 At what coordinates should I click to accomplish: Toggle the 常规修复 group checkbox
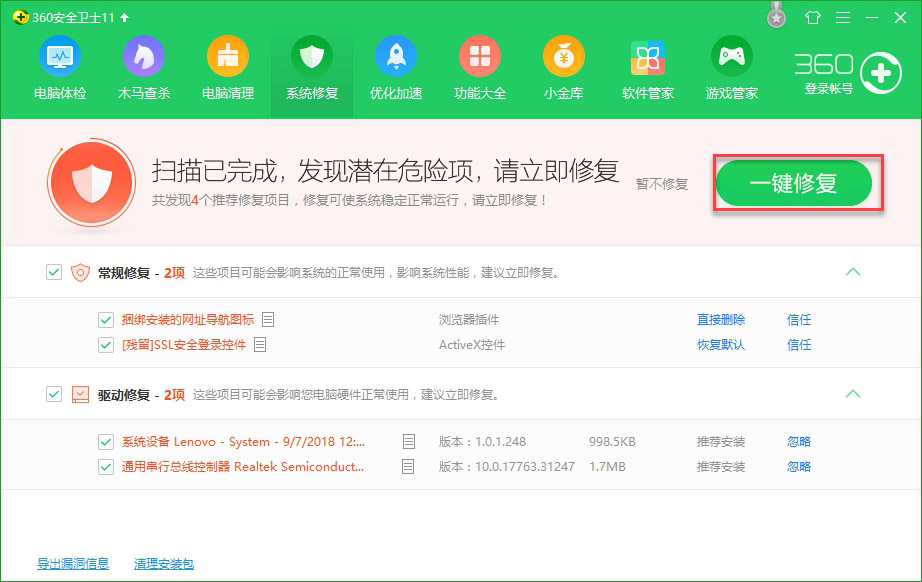(x=54, y=272)
